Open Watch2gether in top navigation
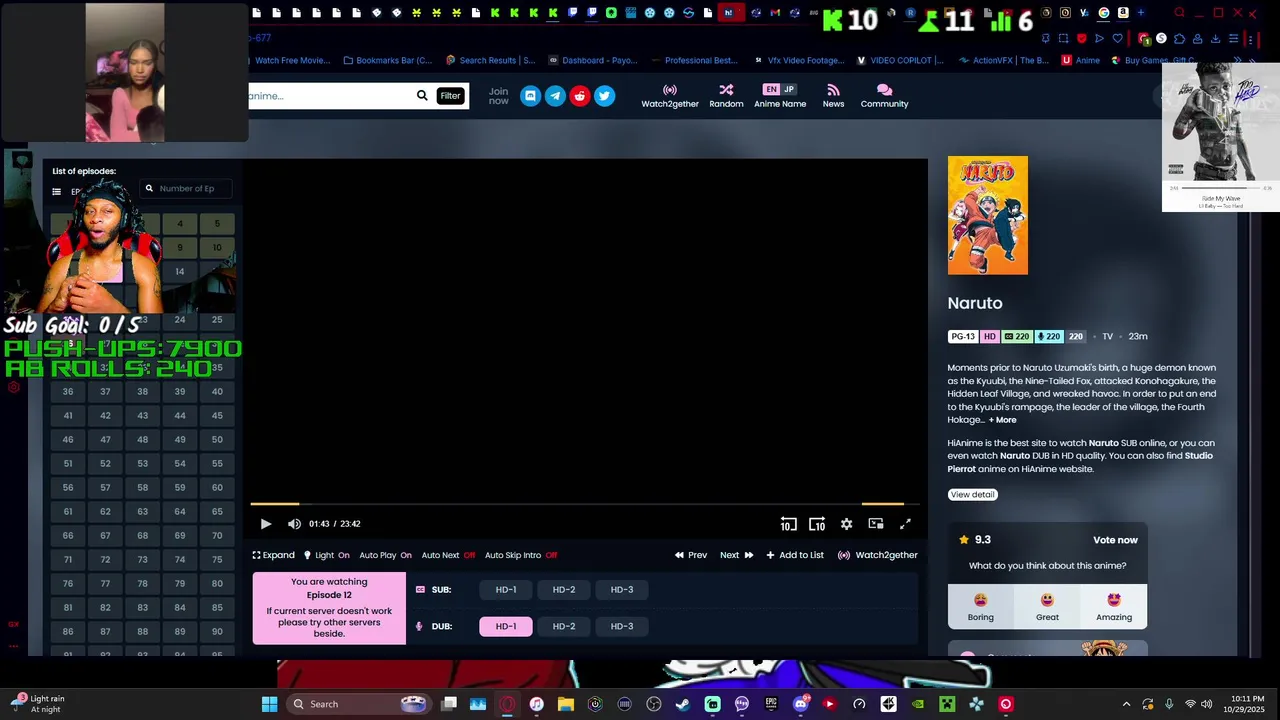 pos(670,96)
